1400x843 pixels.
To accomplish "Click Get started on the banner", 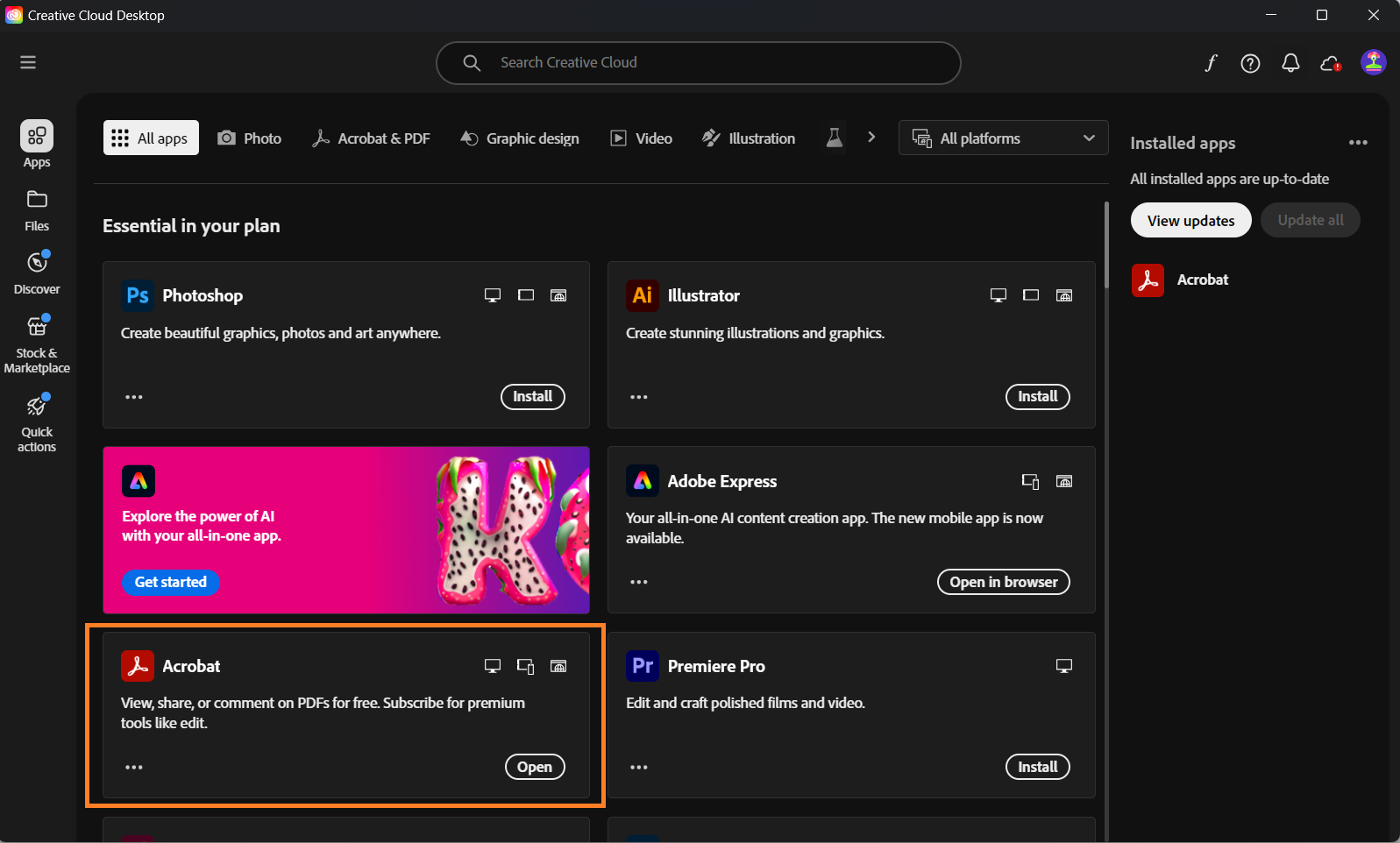I will pyautogui.click(x=171, y=582).
